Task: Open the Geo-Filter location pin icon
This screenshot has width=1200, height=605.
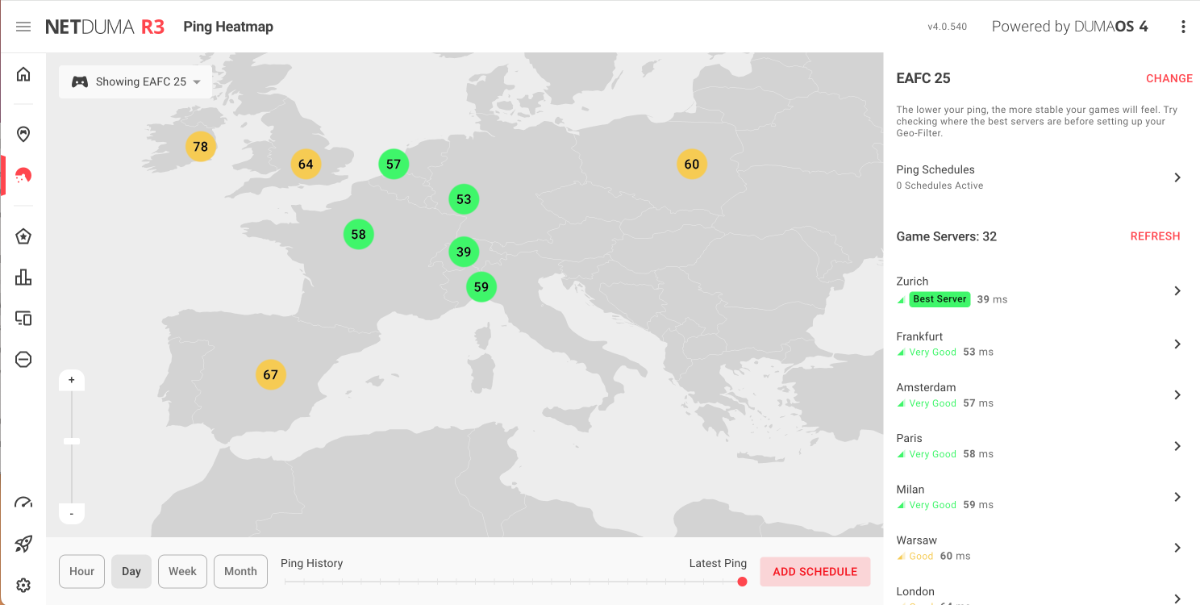Action: tap(23, 134)
